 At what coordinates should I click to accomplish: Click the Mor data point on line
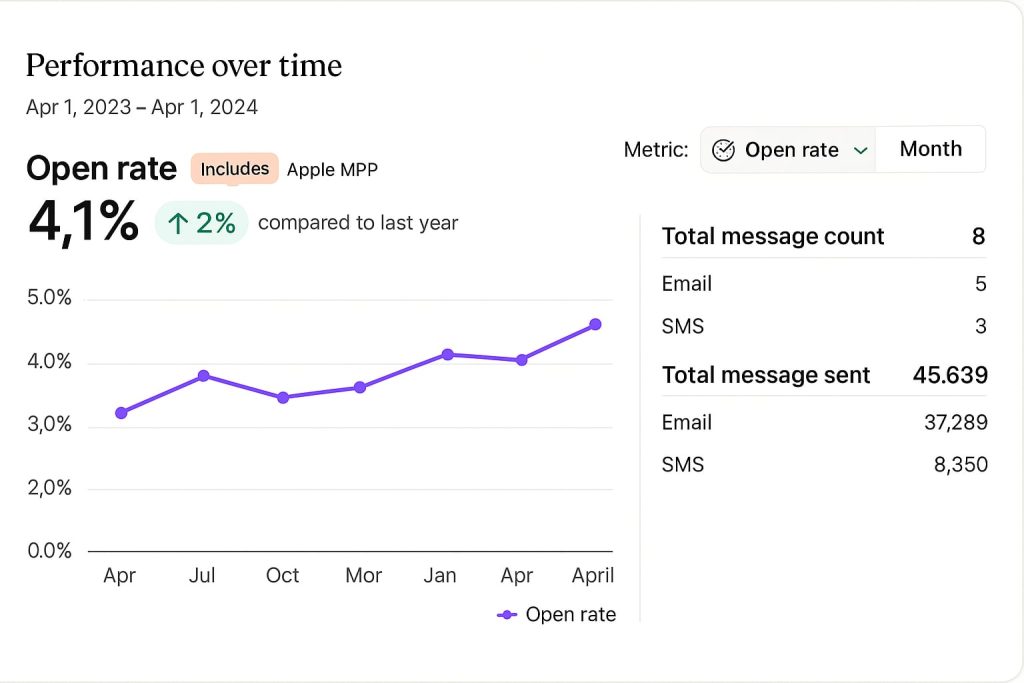click(x=360, y=387)
